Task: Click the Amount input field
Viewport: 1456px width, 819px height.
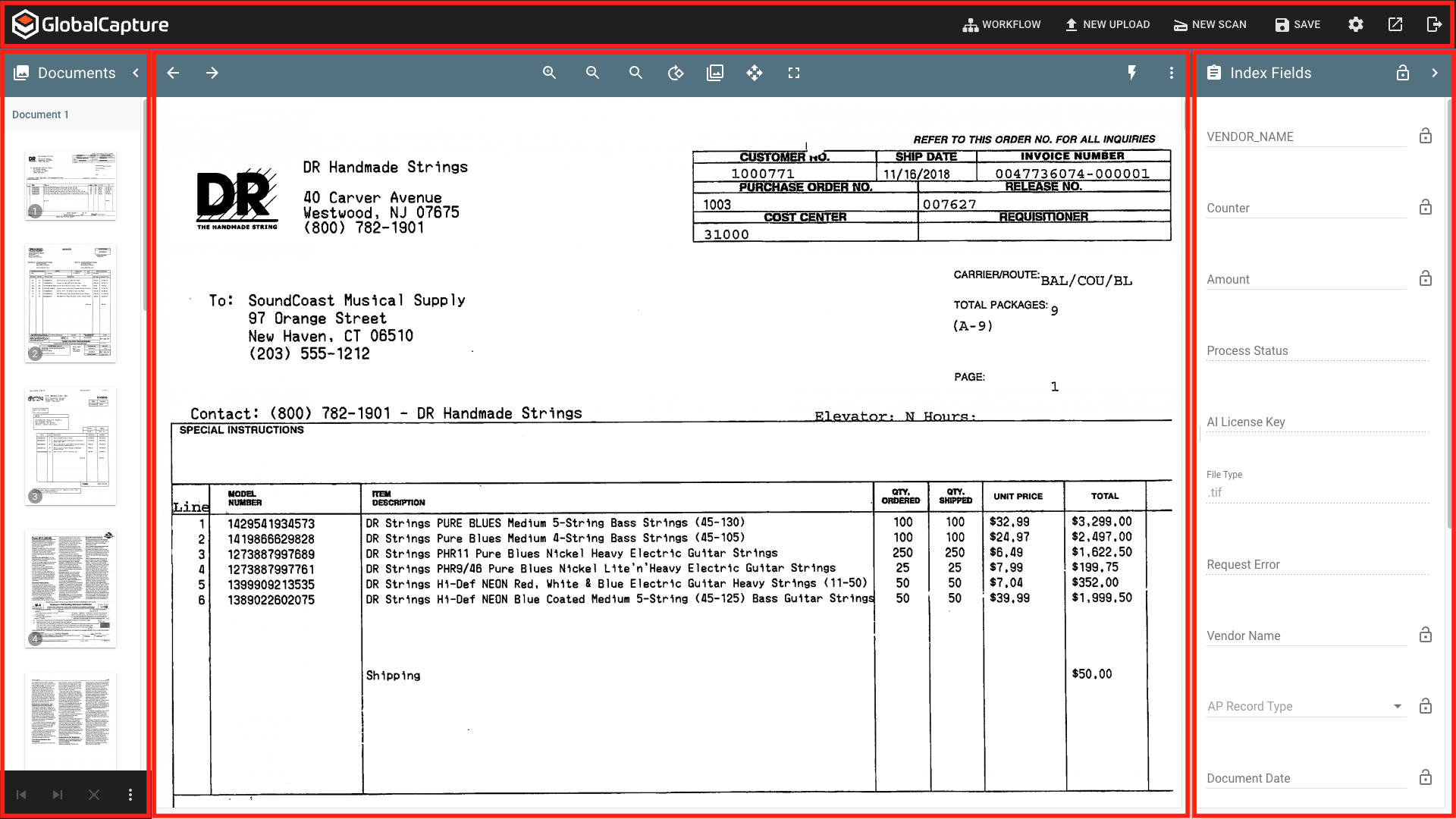Action: coord(1307,279)
